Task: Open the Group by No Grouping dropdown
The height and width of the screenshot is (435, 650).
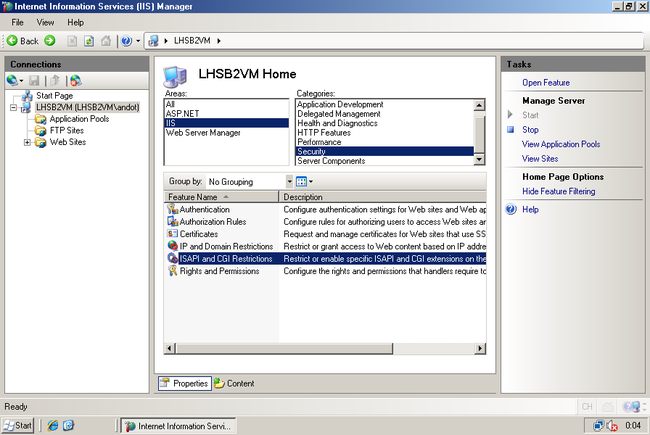Action: coord(289,182)
